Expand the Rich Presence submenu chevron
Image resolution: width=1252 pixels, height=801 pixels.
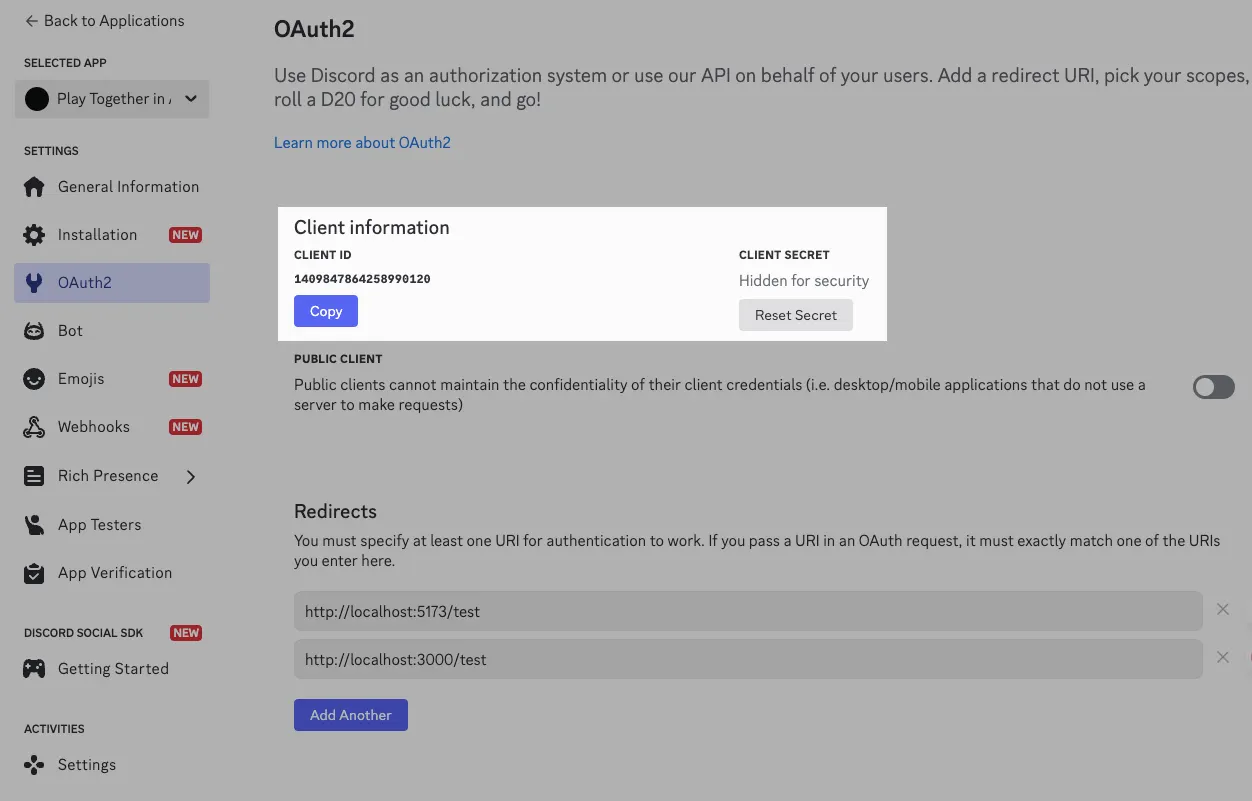(191, 477)
